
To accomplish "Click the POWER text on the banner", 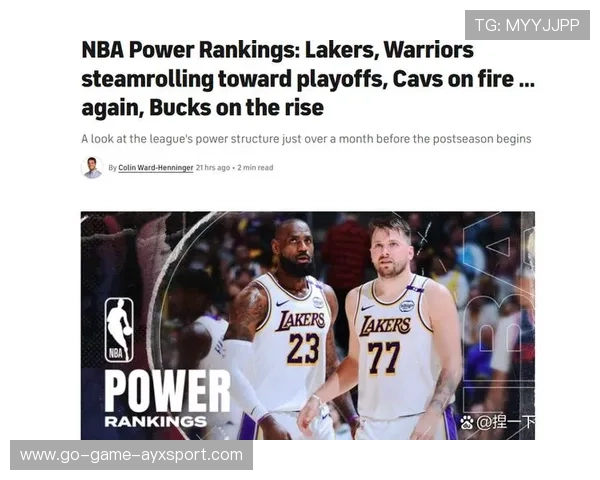I will (x=167, y=391).
